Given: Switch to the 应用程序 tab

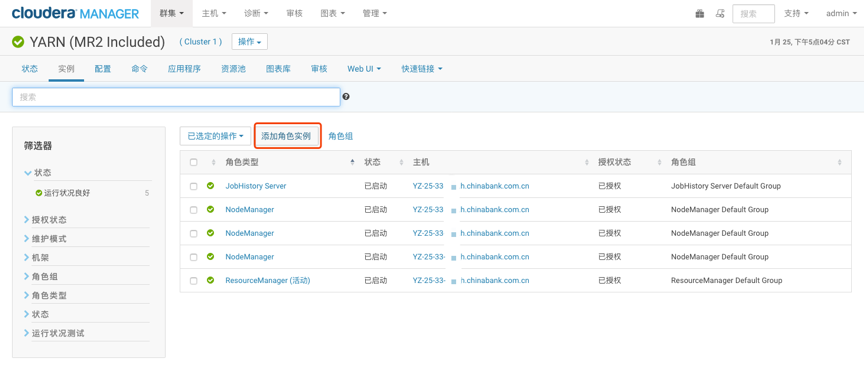Looking at the screenshot, I should (184, 69).
